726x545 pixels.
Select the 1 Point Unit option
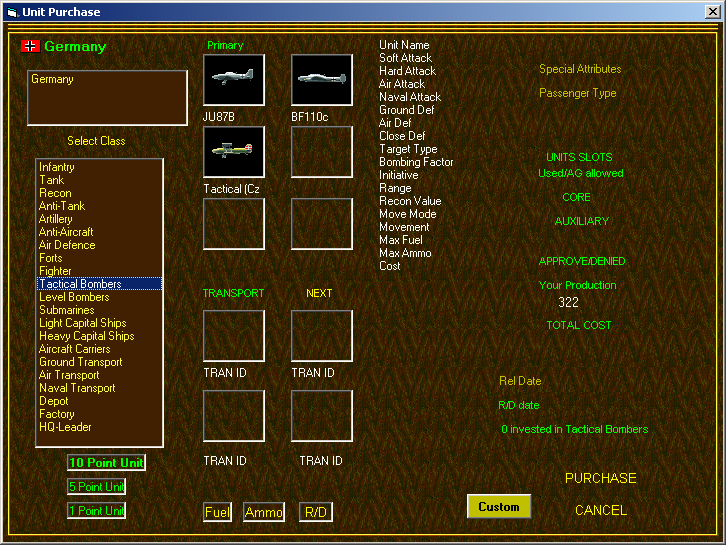tap(96, 511)
